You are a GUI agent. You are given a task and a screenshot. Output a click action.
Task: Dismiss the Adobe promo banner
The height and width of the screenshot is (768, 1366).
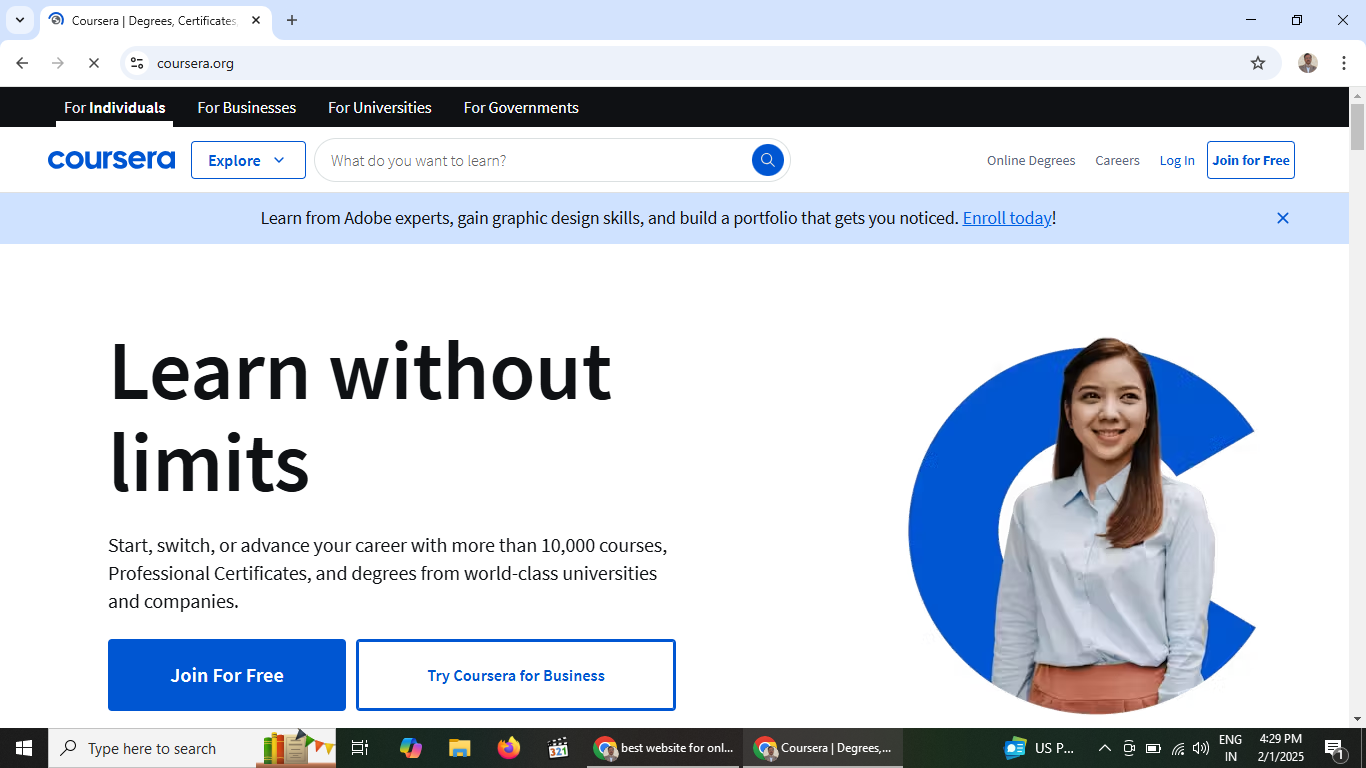coord(1283,218)
